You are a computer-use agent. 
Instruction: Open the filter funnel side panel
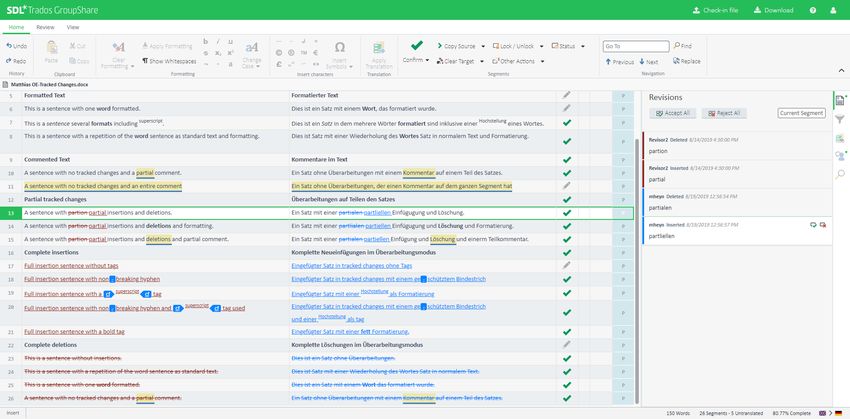(x=840, y=119)
